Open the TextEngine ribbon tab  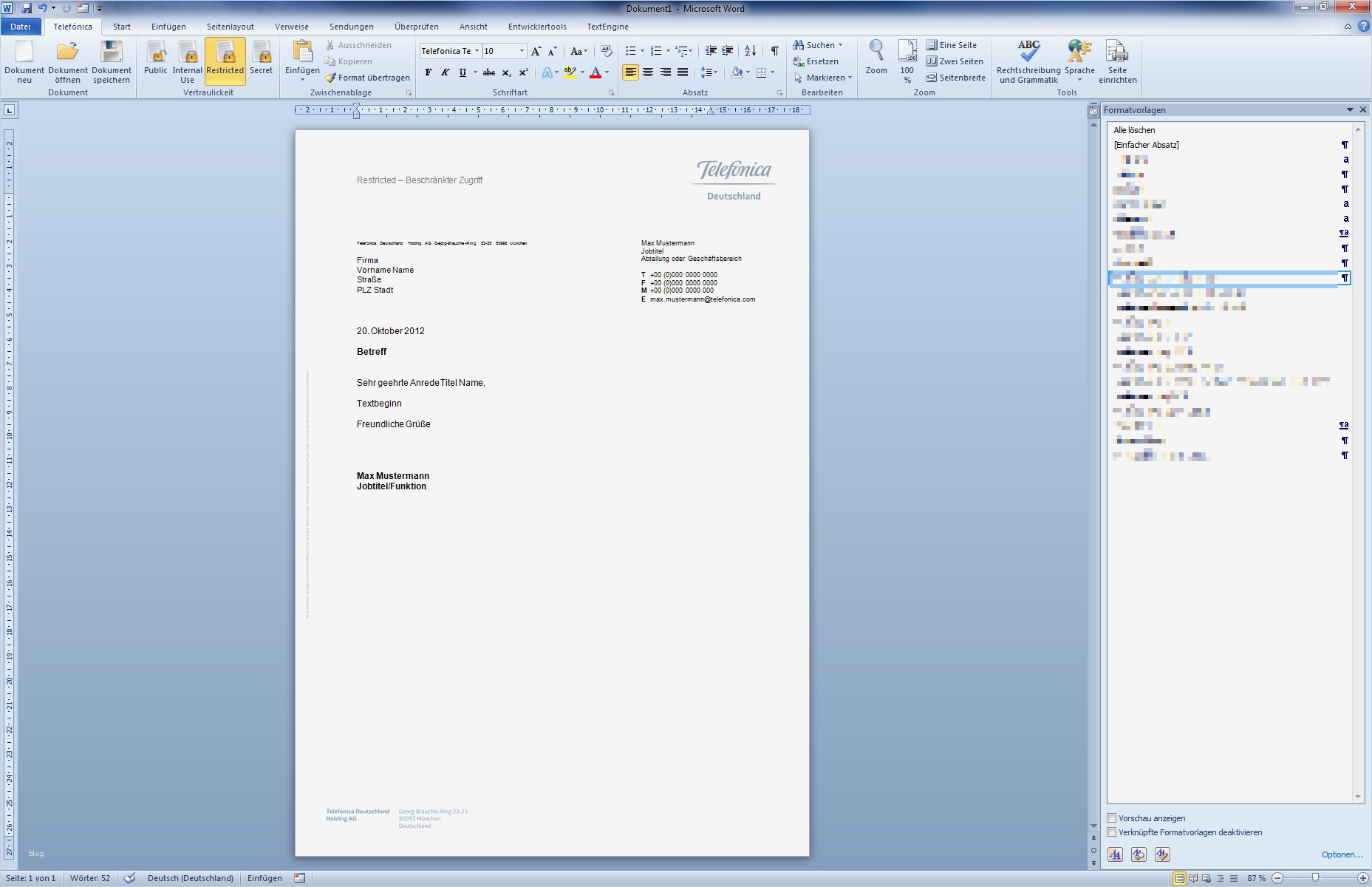click(x=607, y=27)
